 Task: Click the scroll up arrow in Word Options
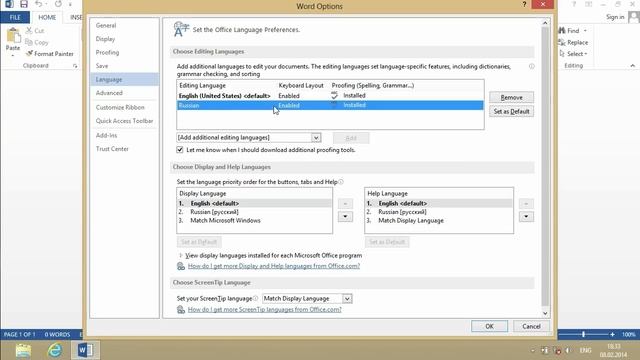click(x=545, y=23)
